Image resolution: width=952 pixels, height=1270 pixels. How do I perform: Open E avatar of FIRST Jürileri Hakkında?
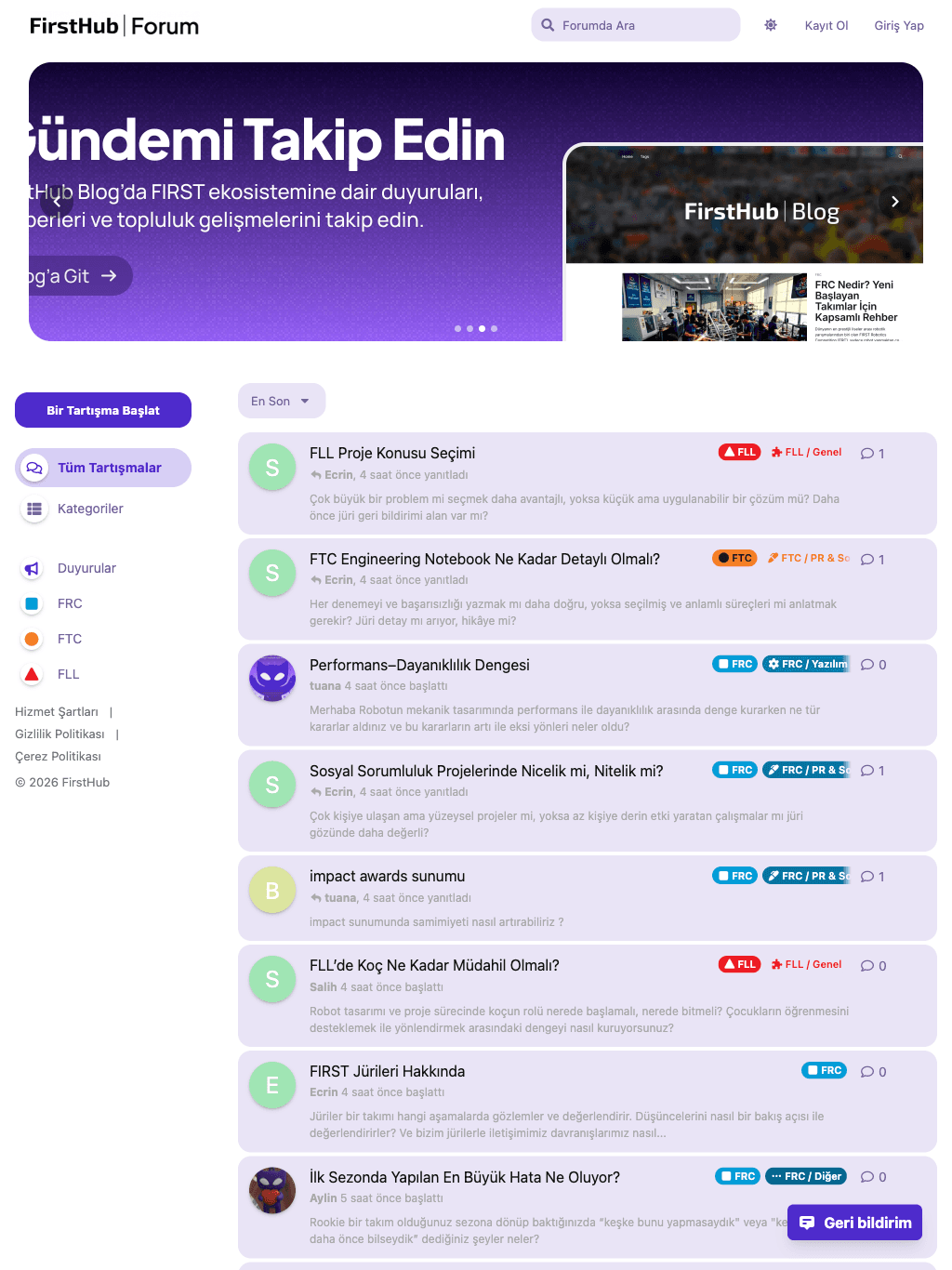click(272, 1085)
